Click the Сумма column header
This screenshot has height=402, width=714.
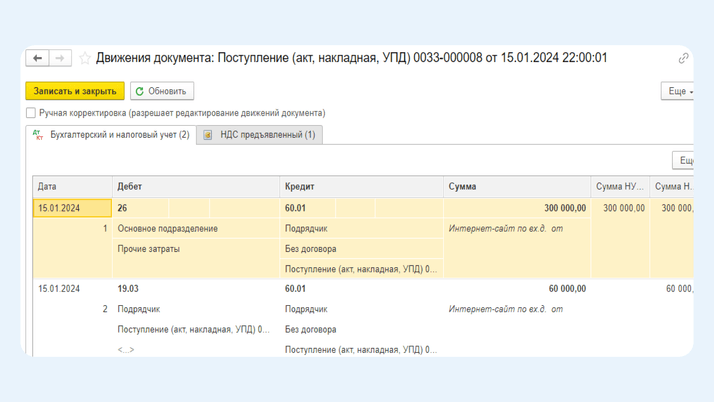(x=517, y=186)
